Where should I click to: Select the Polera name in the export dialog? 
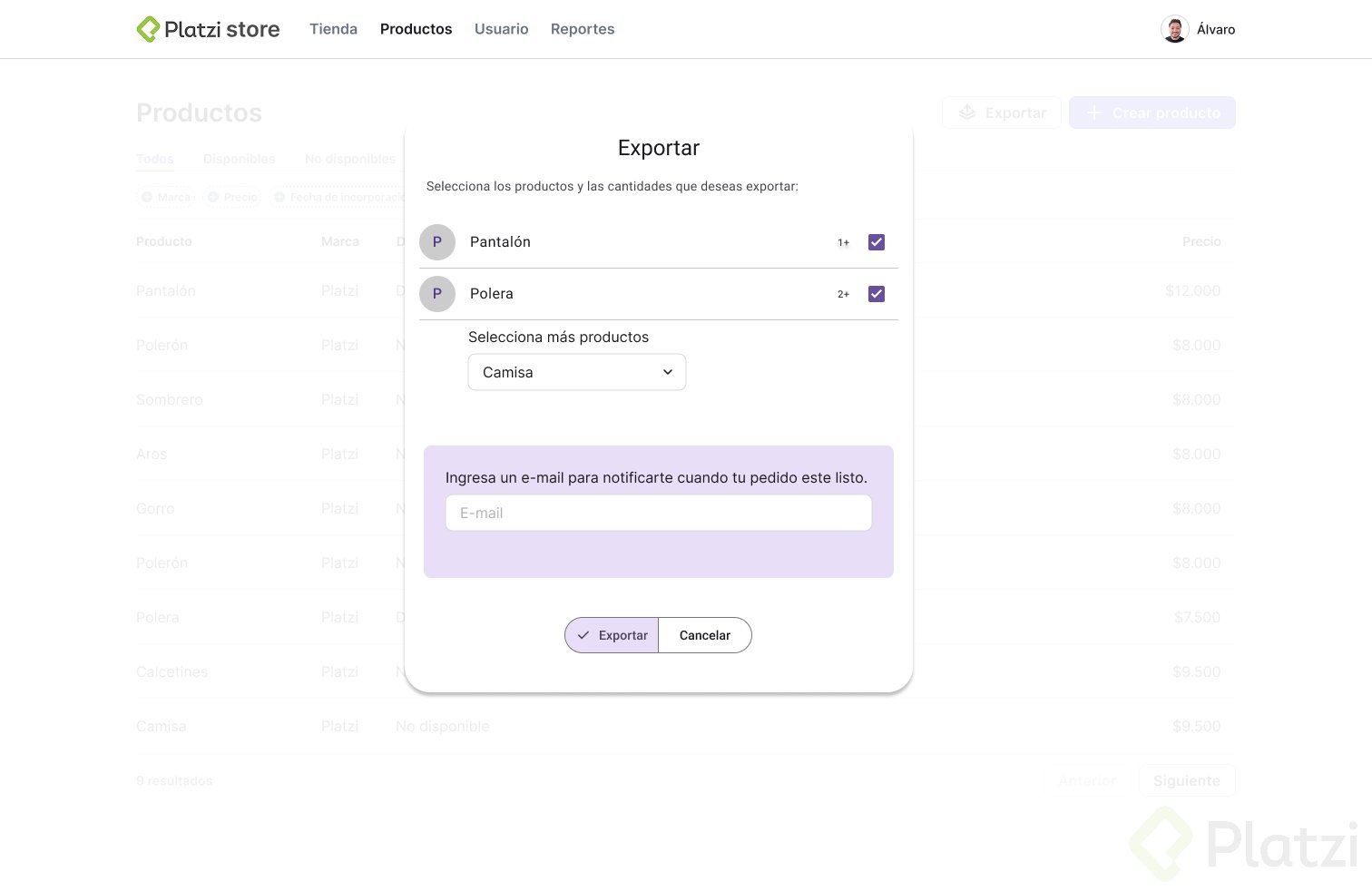(x=492, y=293)
